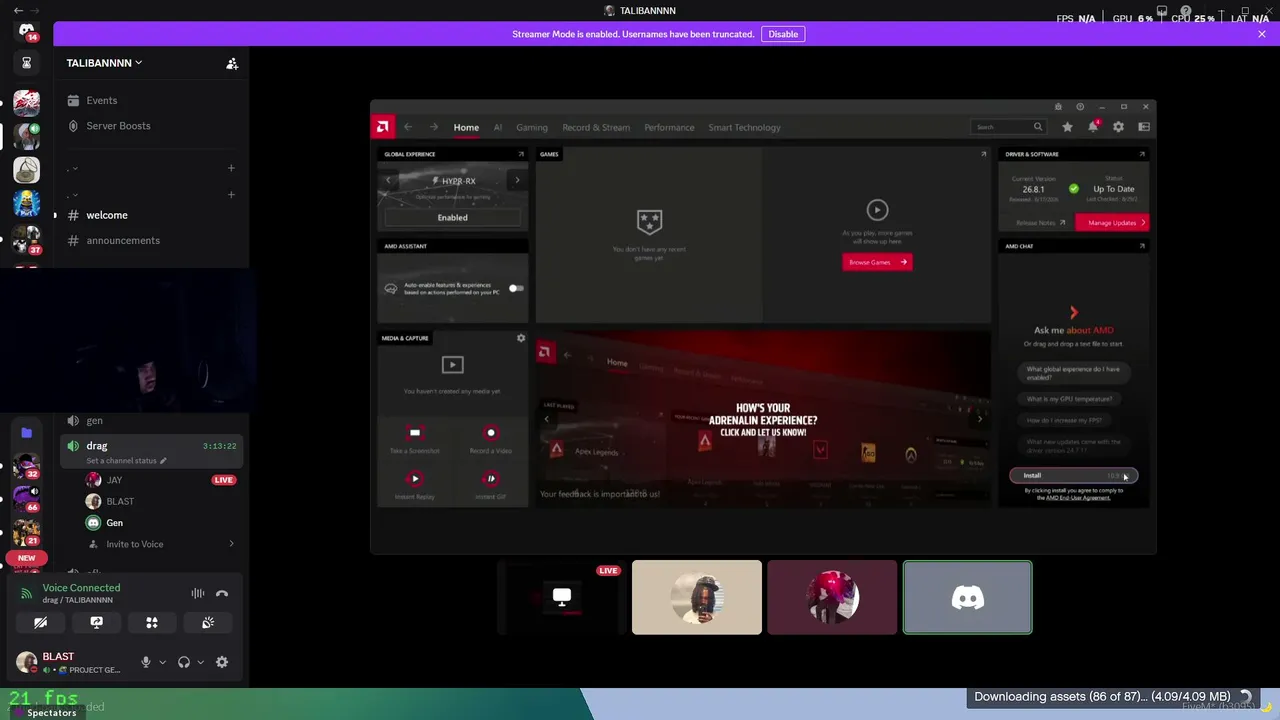
Task: Expand the TALIBANNNN server menu
Action: coord(104,63)
